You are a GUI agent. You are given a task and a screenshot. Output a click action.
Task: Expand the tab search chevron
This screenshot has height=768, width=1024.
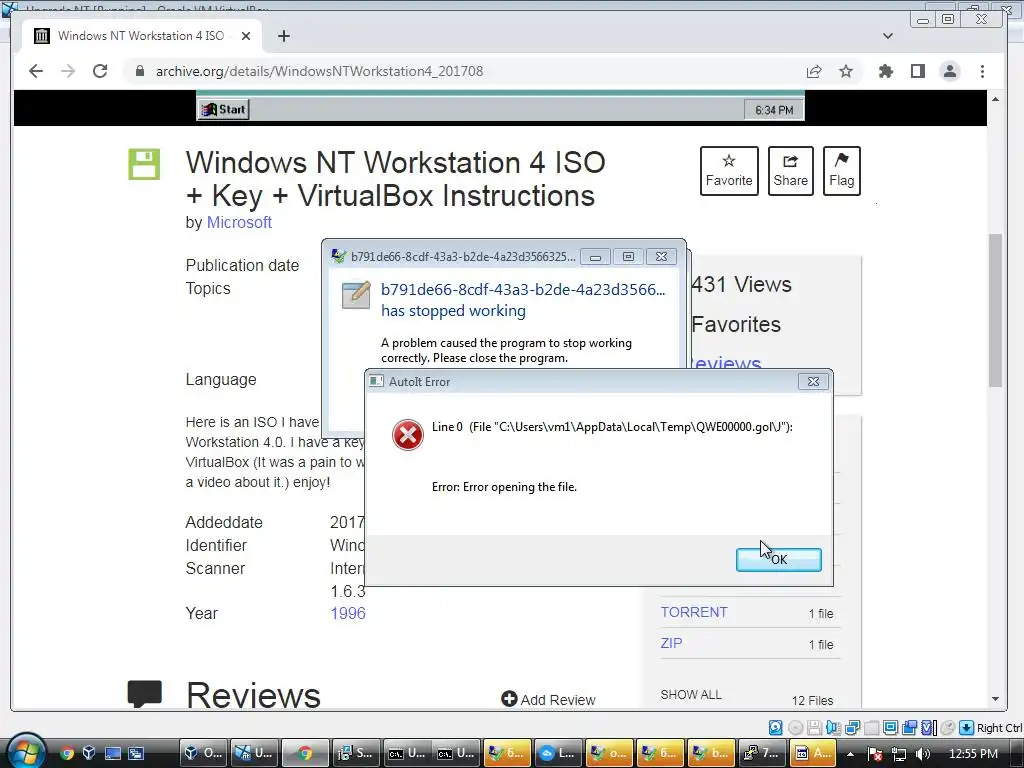[x=888, y=36]
